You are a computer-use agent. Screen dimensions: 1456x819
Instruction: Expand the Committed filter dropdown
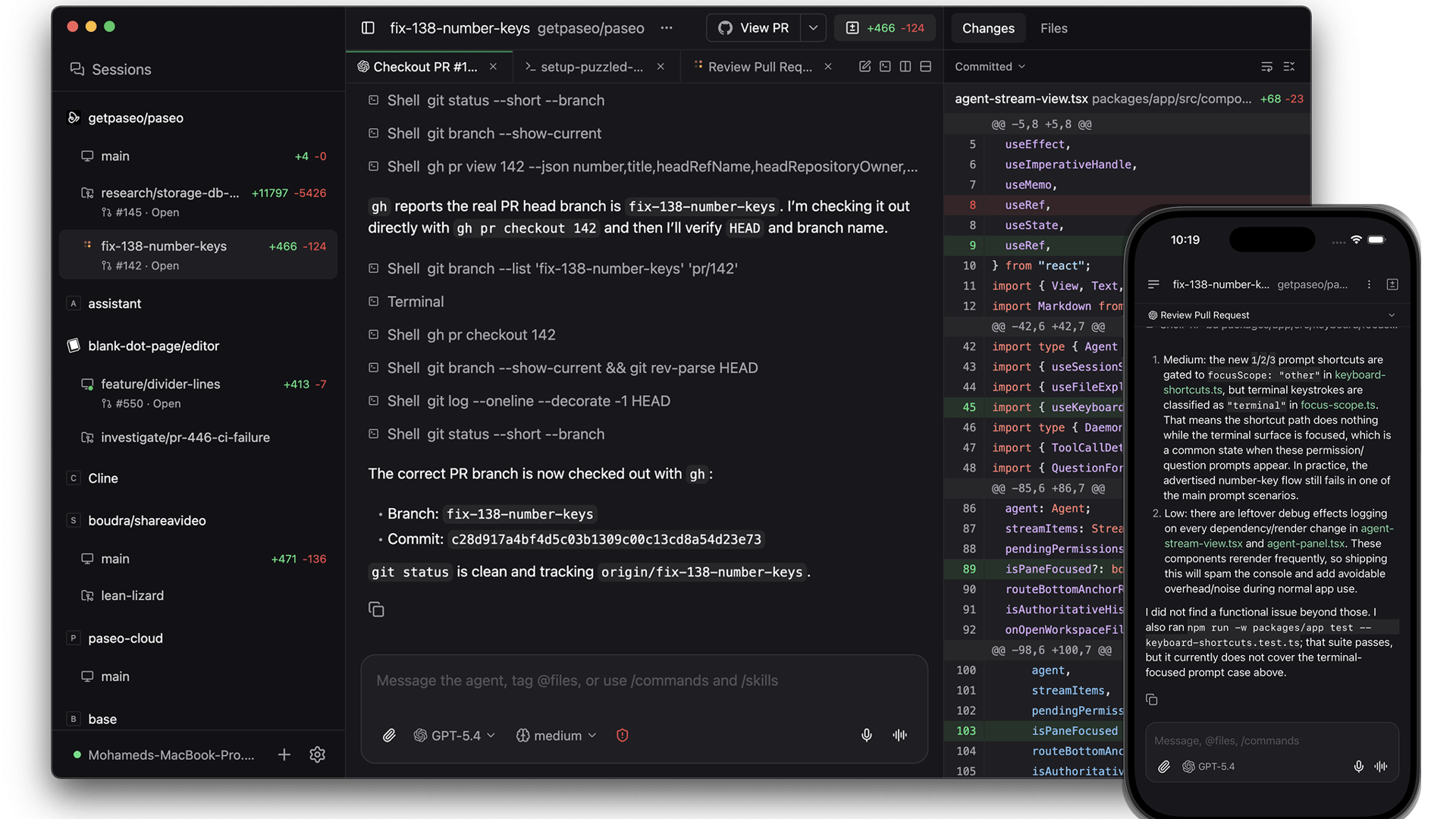click(990, 67)
